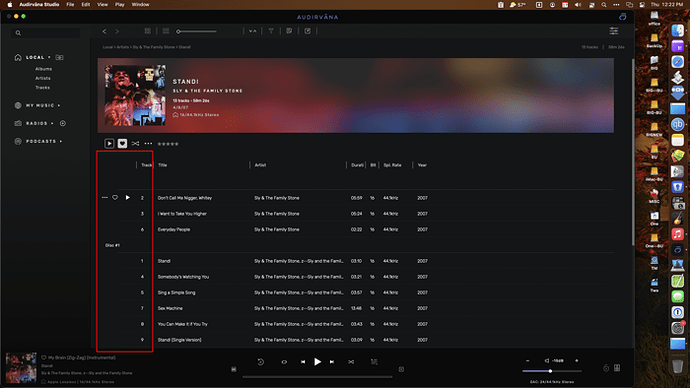Sort by the Title column header
The image size is (690, 388).
[162, 165]
